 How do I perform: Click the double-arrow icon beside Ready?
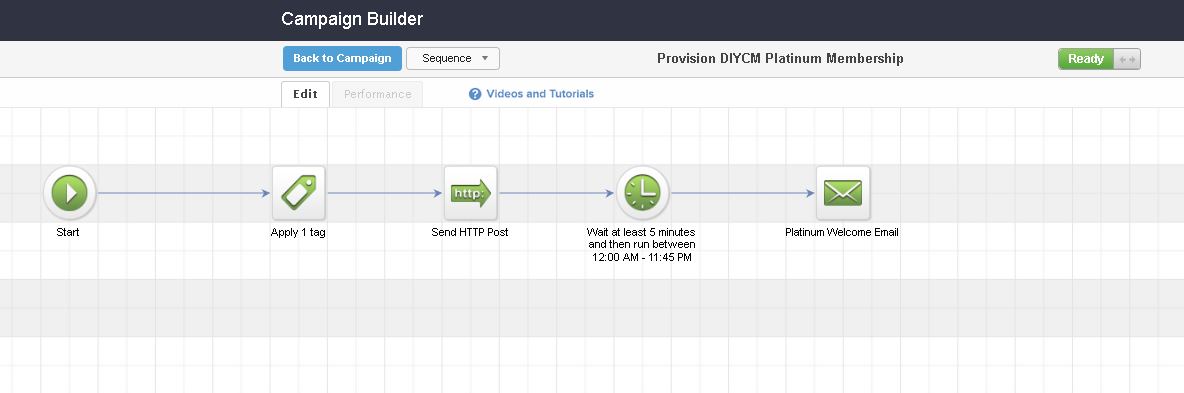[1126, 59]
